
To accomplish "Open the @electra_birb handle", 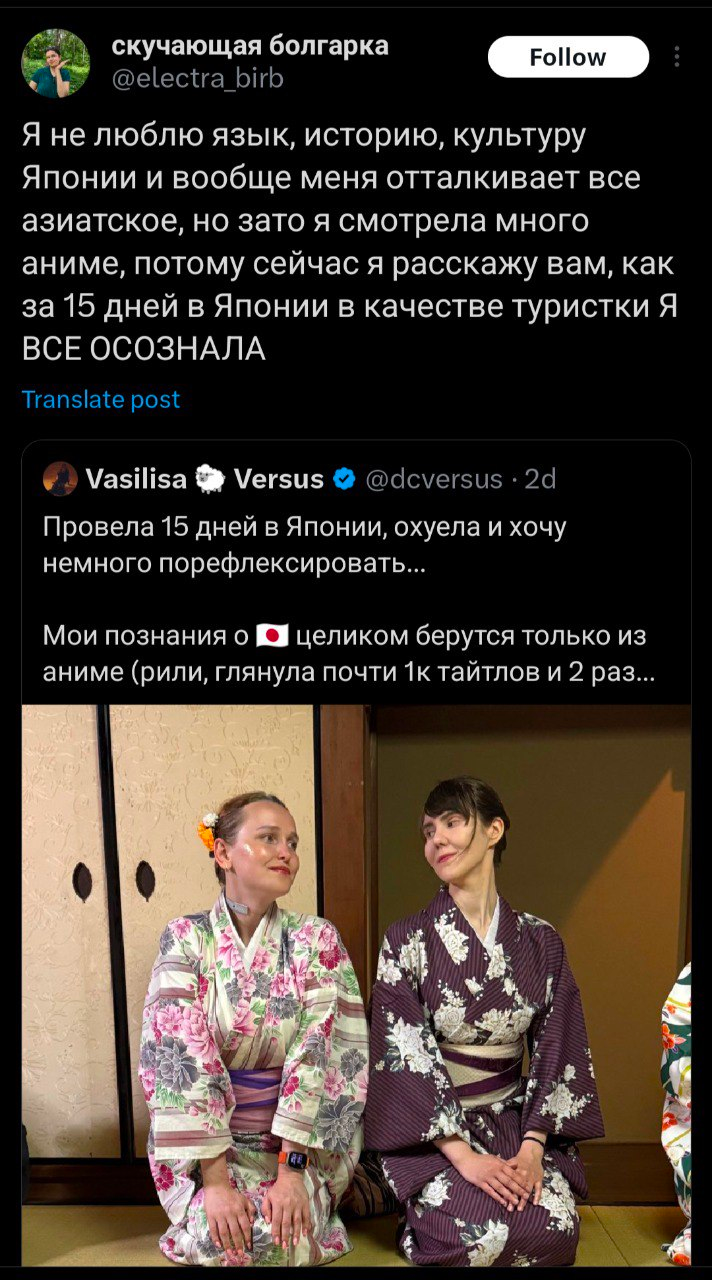I will click(197, 77).
